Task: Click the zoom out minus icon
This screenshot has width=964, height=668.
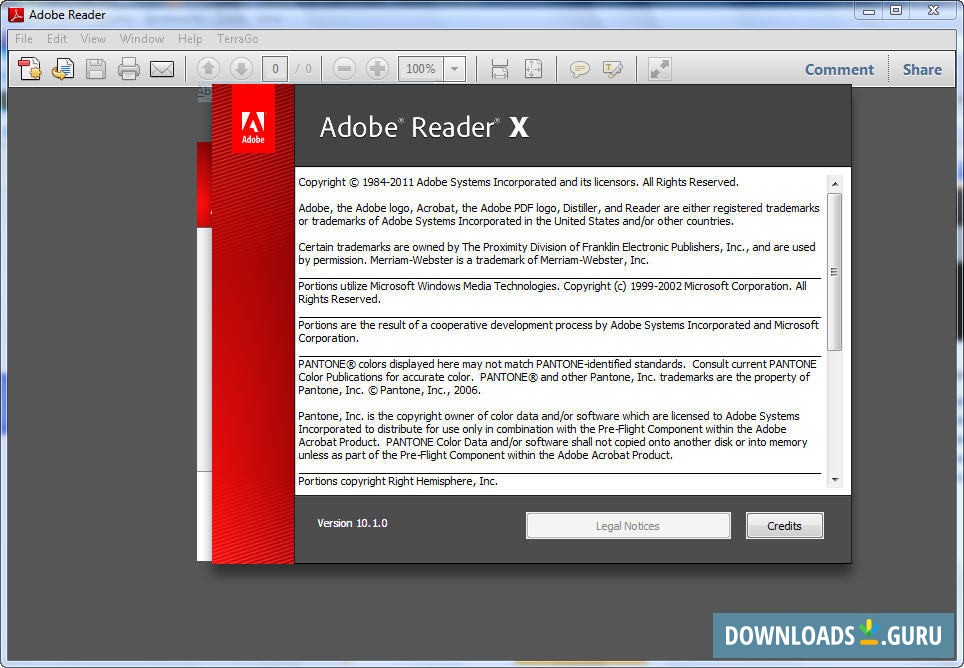Action: coord(344,69)
